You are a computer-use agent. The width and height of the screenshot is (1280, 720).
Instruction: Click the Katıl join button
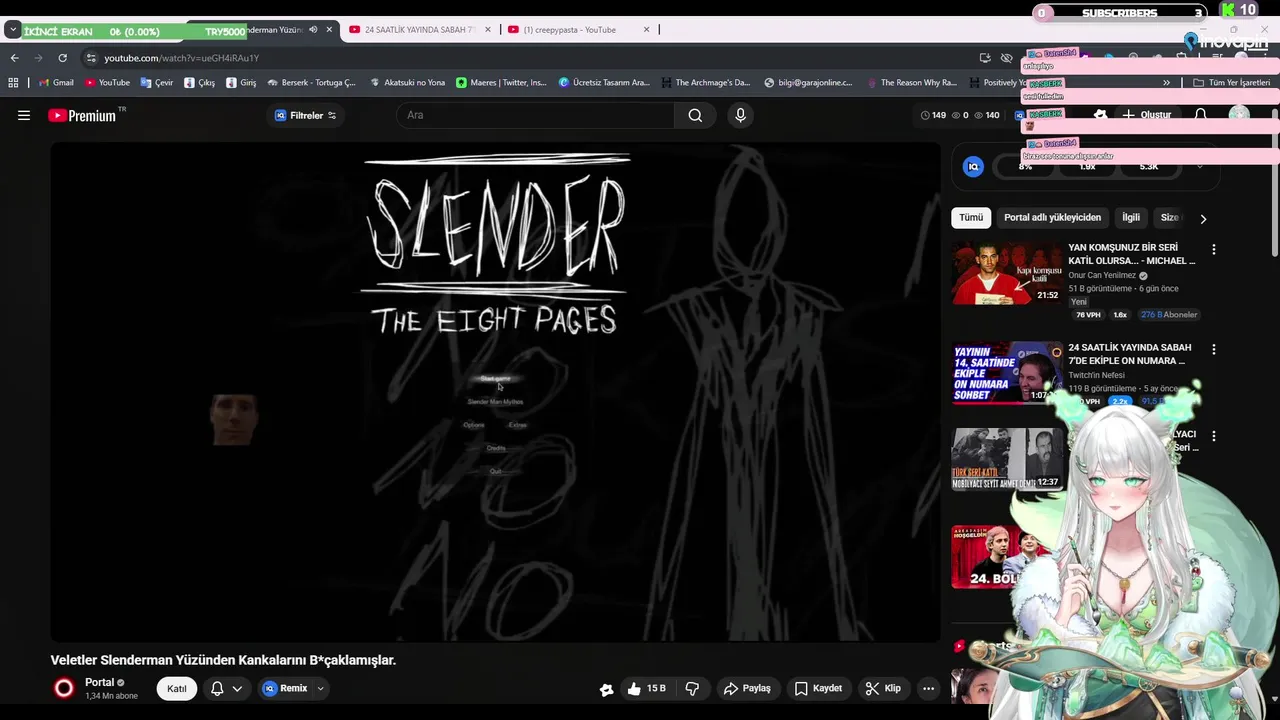pos(177,688)
